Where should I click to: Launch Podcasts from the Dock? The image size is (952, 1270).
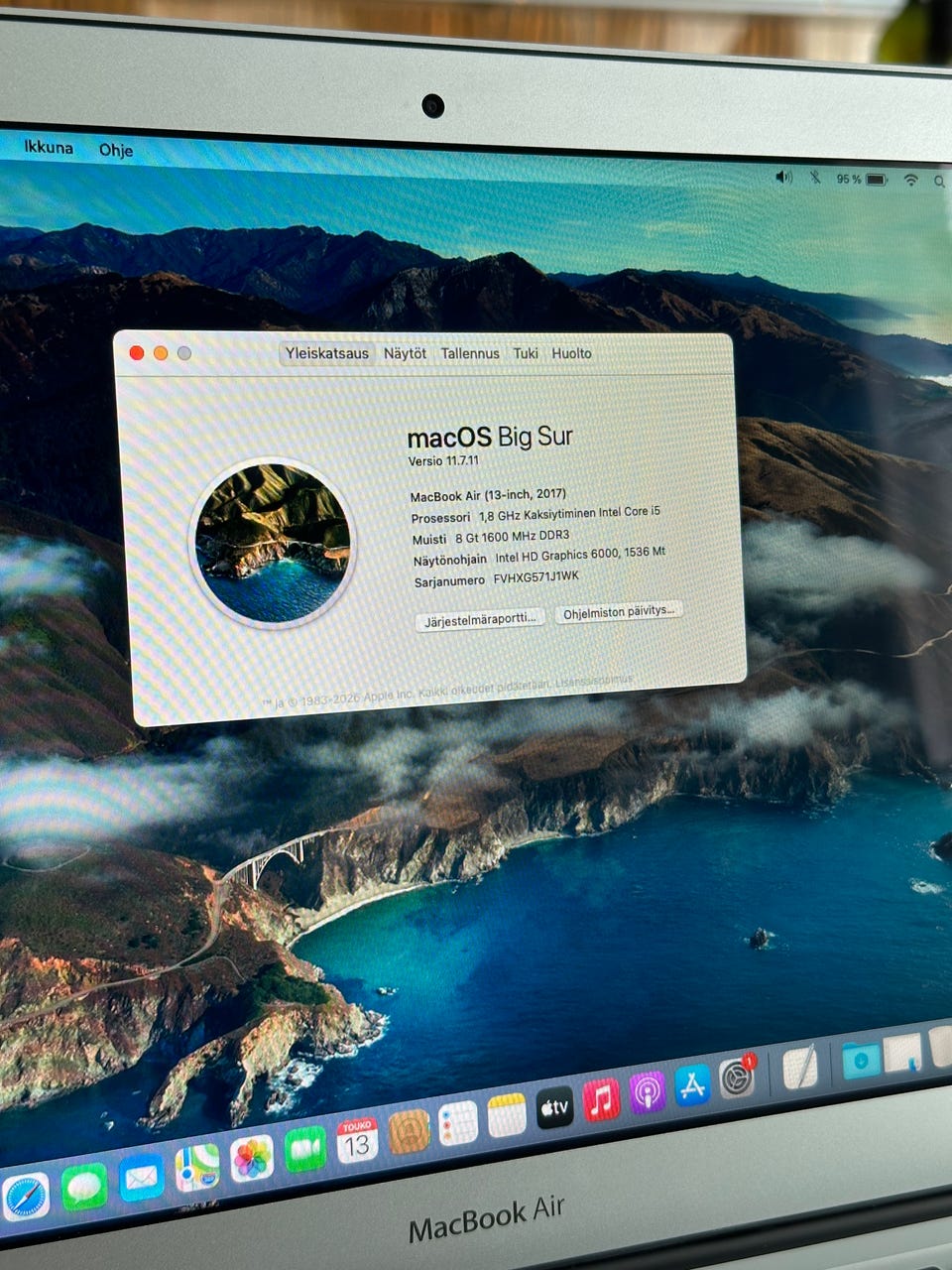(x=647, y=1092)
